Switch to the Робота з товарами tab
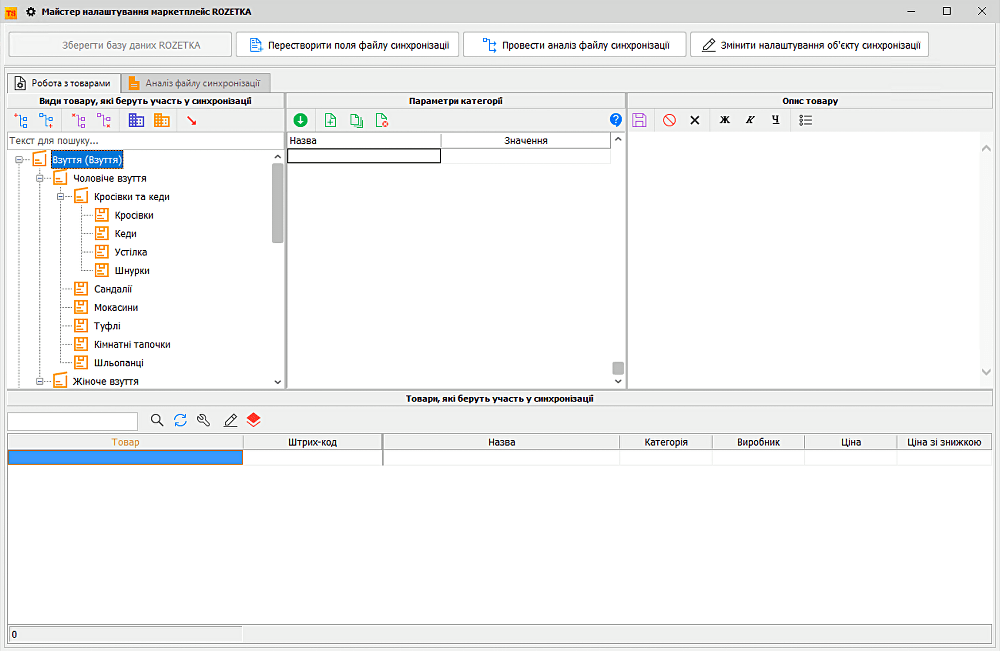Viewport: 1000px width, 651px height. (64, 83)
